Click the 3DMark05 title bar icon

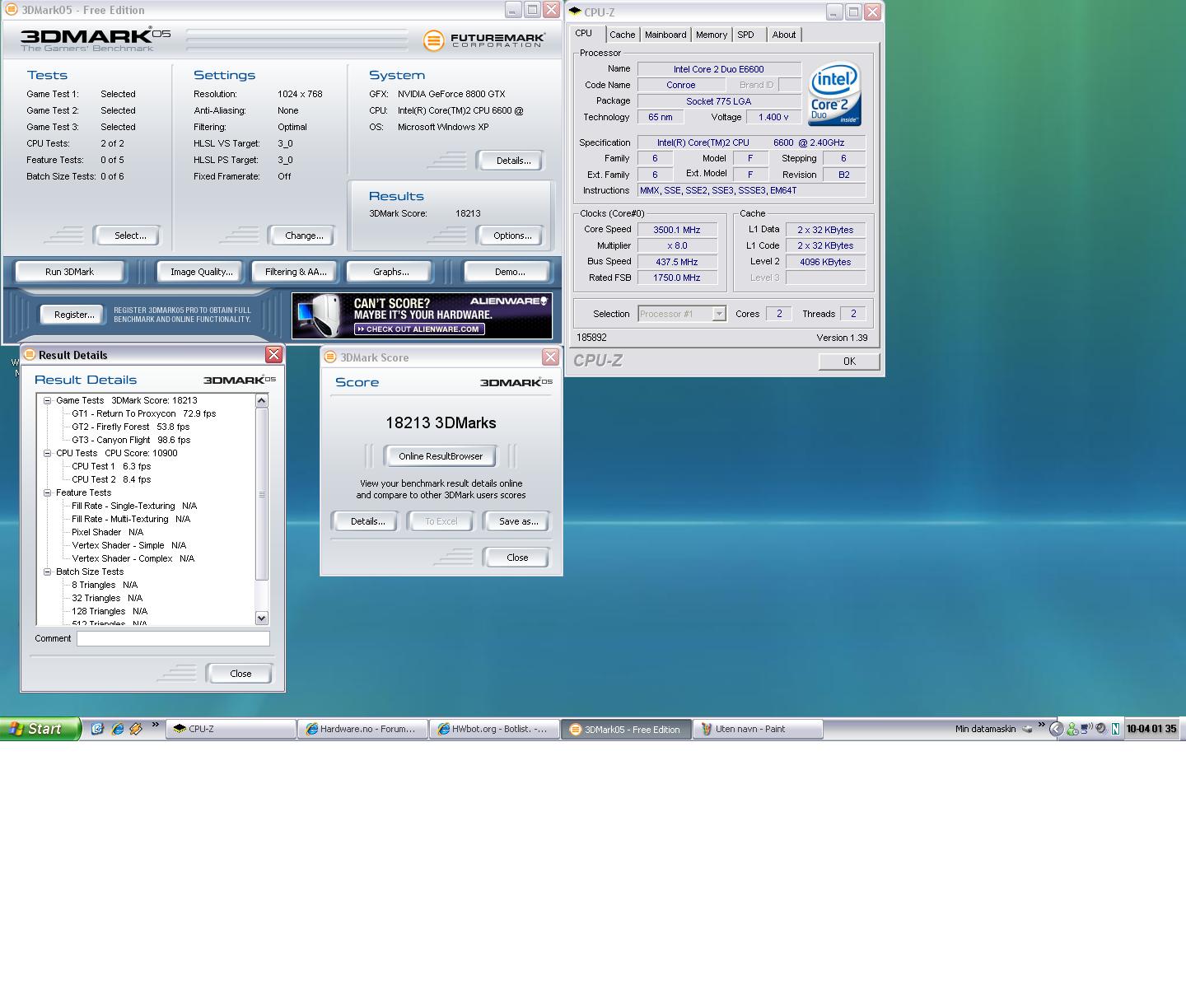[12, 10]
